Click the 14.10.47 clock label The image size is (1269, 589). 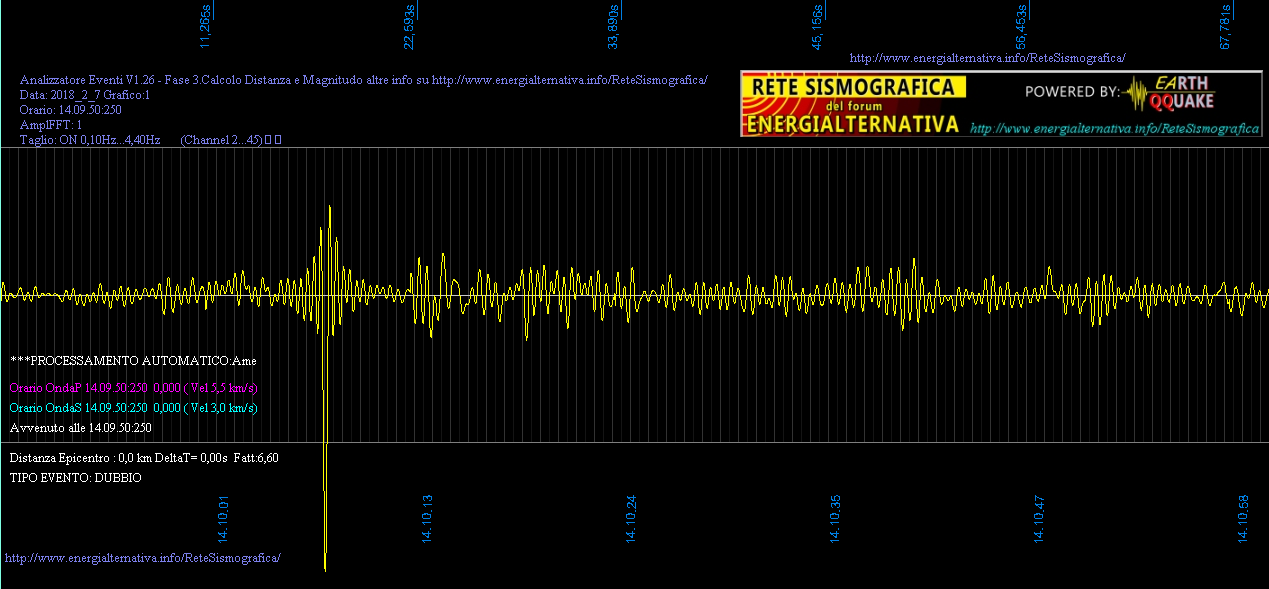[x=1039, y=518]
